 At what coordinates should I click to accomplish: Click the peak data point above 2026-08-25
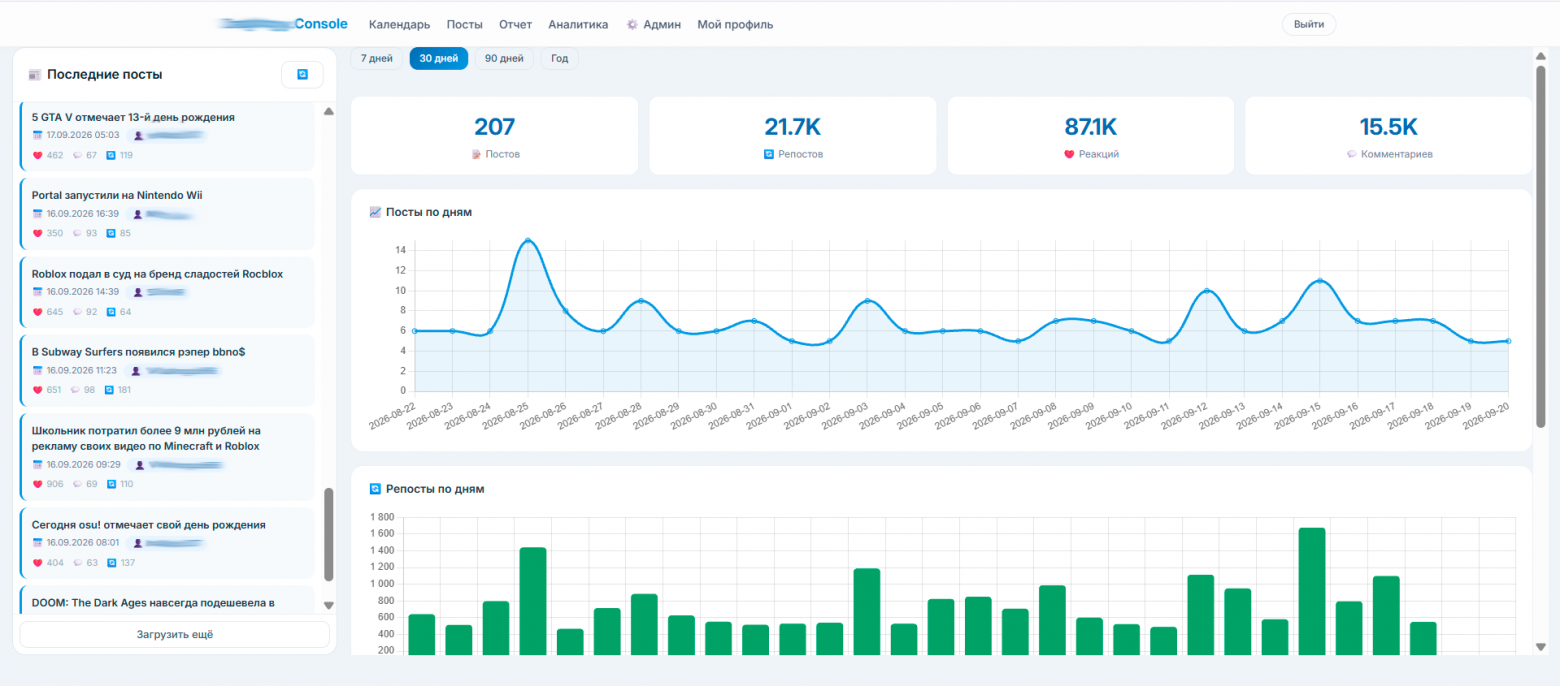(527, 241)
